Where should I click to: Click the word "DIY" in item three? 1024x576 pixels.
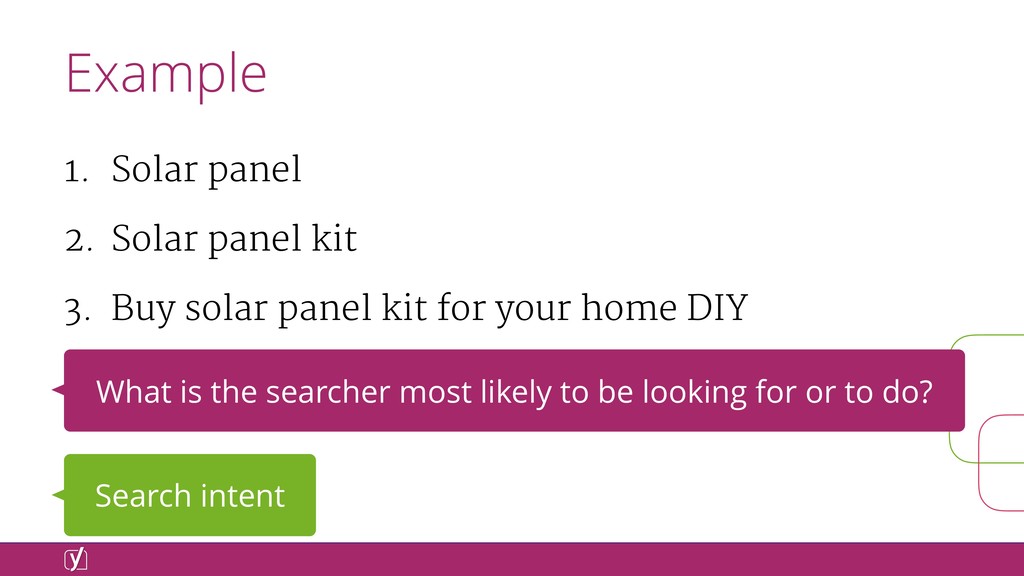click(x=717, y=308)
